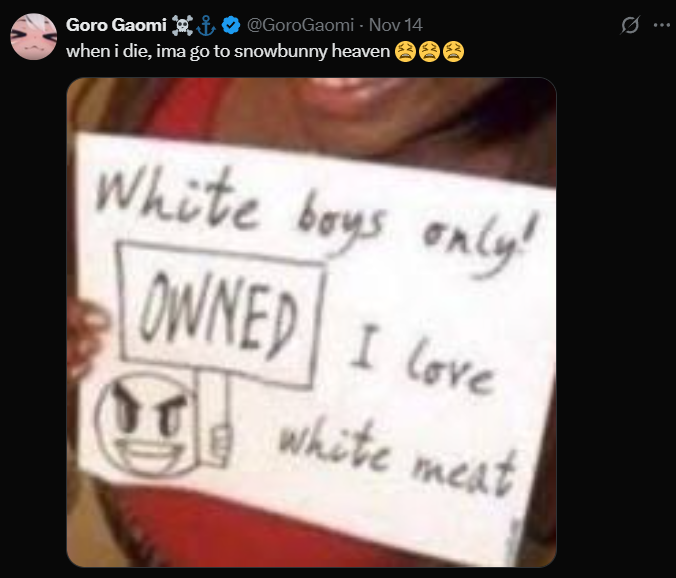The height and width of the screenshot is (578, 676).
Task: Click the last weary face emoji
Action: [453, 51]
